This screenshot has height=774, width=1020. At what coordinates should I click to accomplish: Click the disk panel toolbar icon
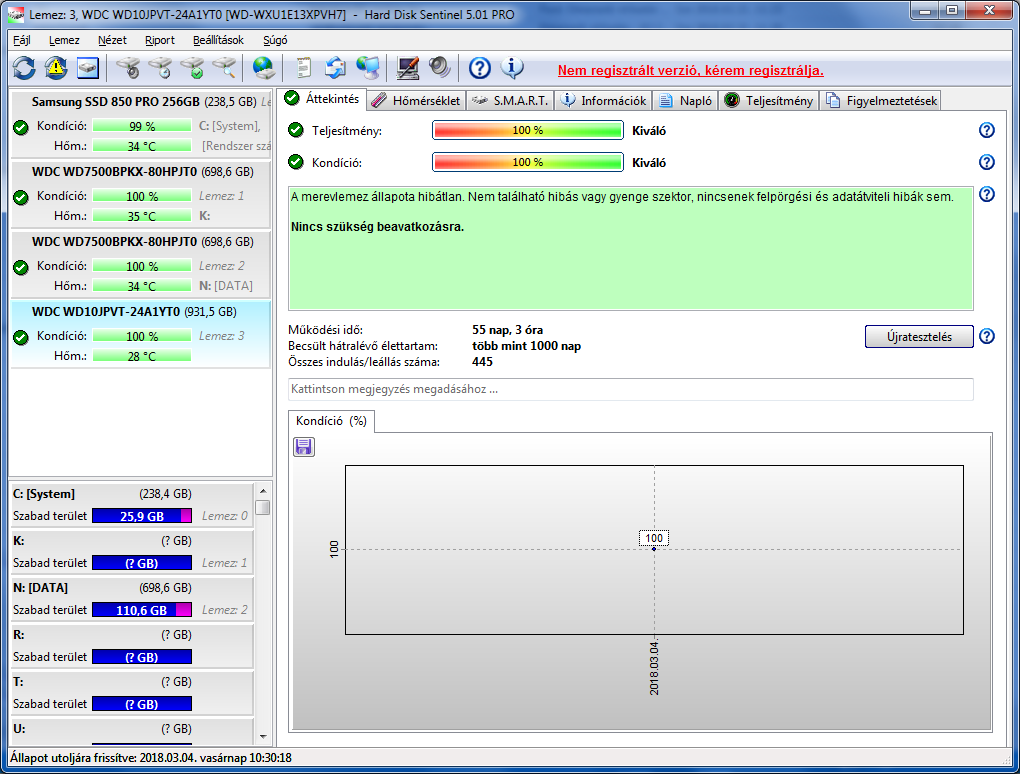click(x=88, y=68)
